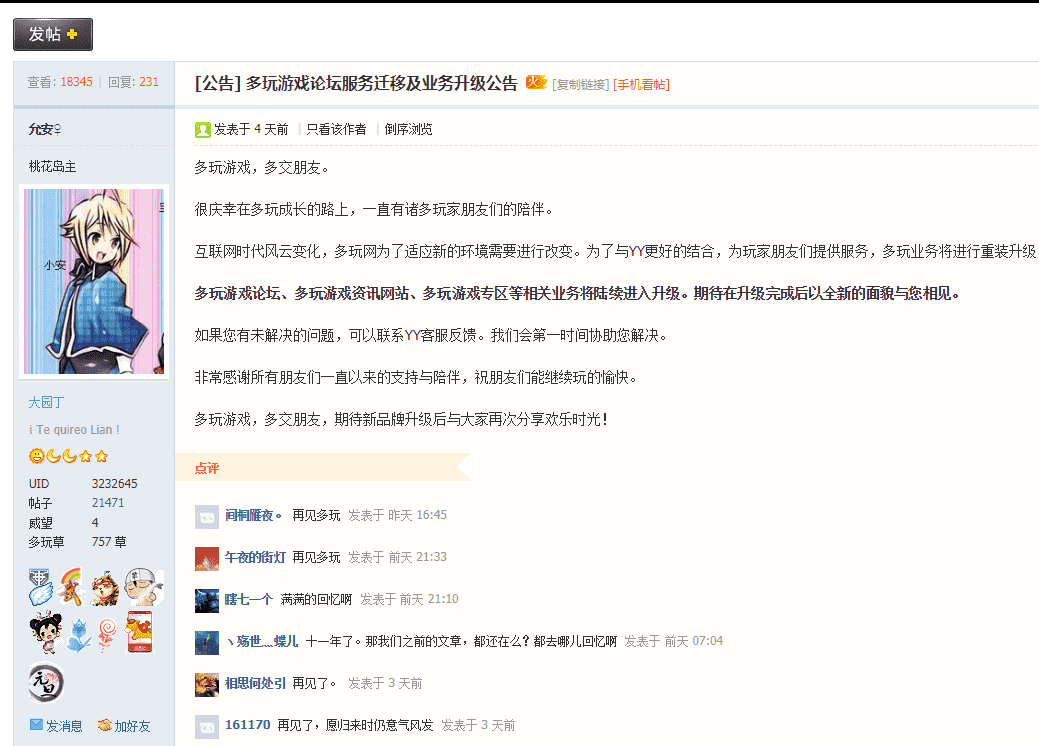The height and width of the screenshot is (746, 1039).
Task: Open the 手机看帖 mobile view link
Action: coord(641,85)
